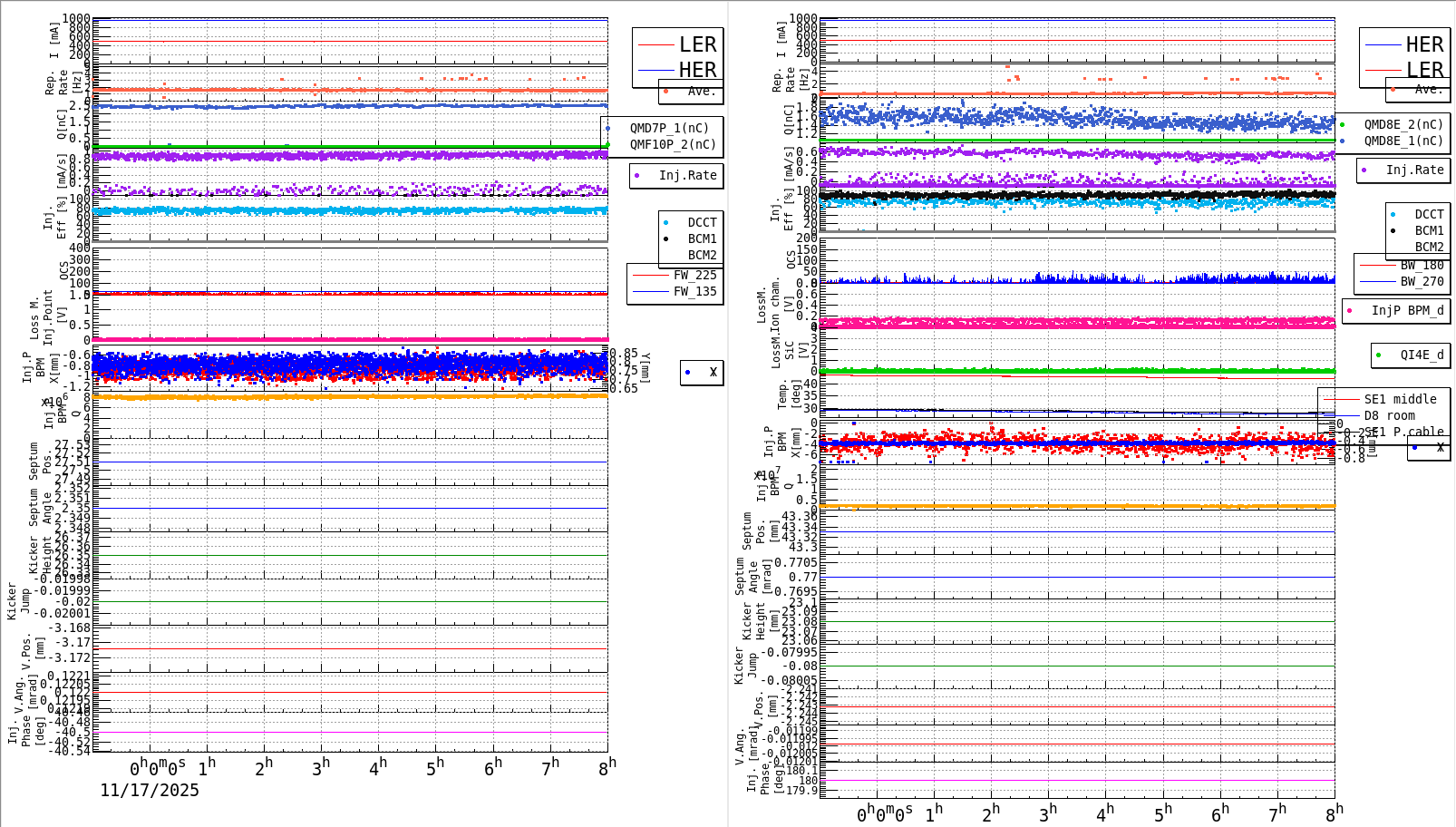Click the Temp. [deg] axis label

(790, 395)
